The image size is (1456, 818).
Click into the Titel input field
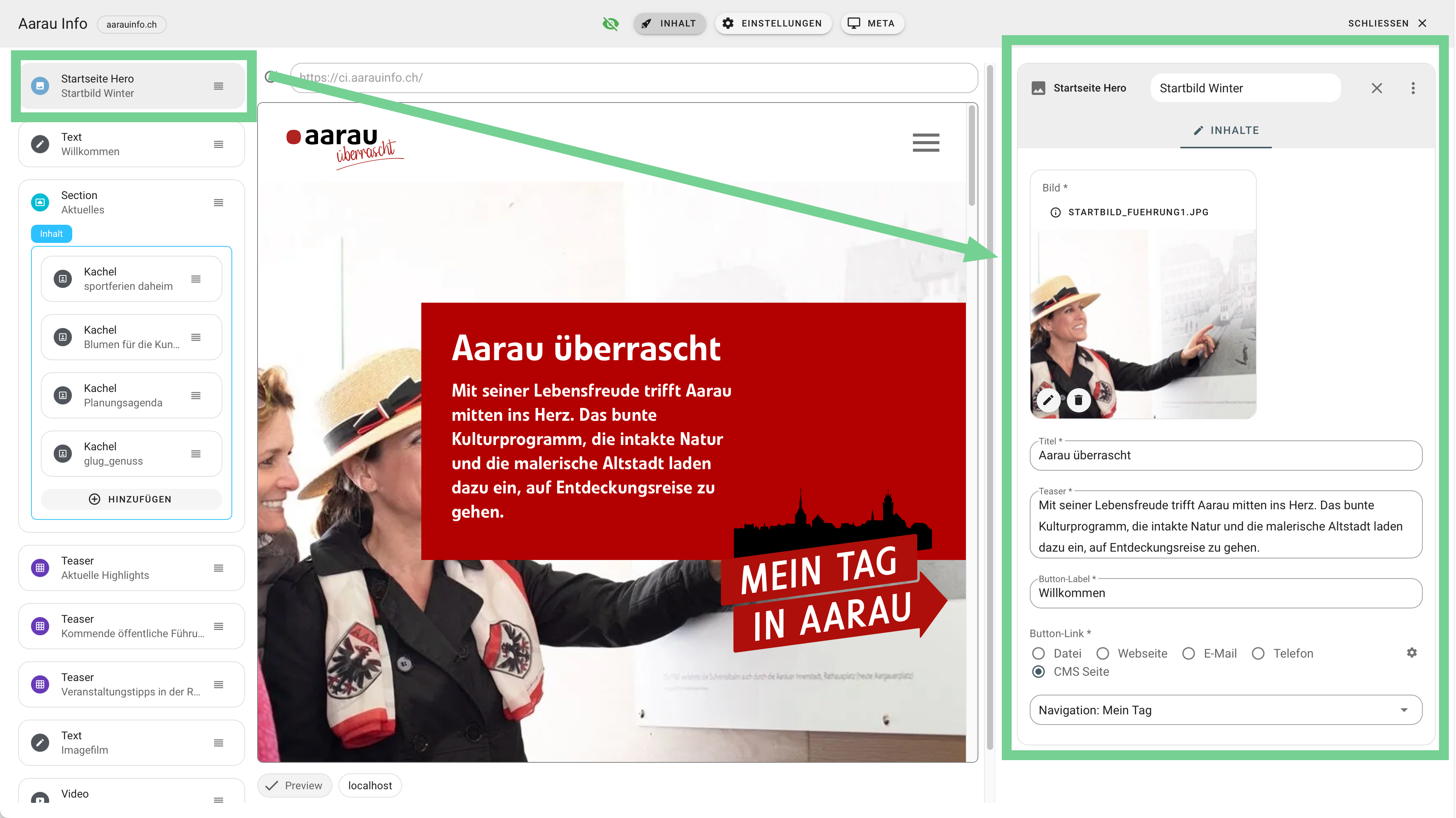point(1225,456)
